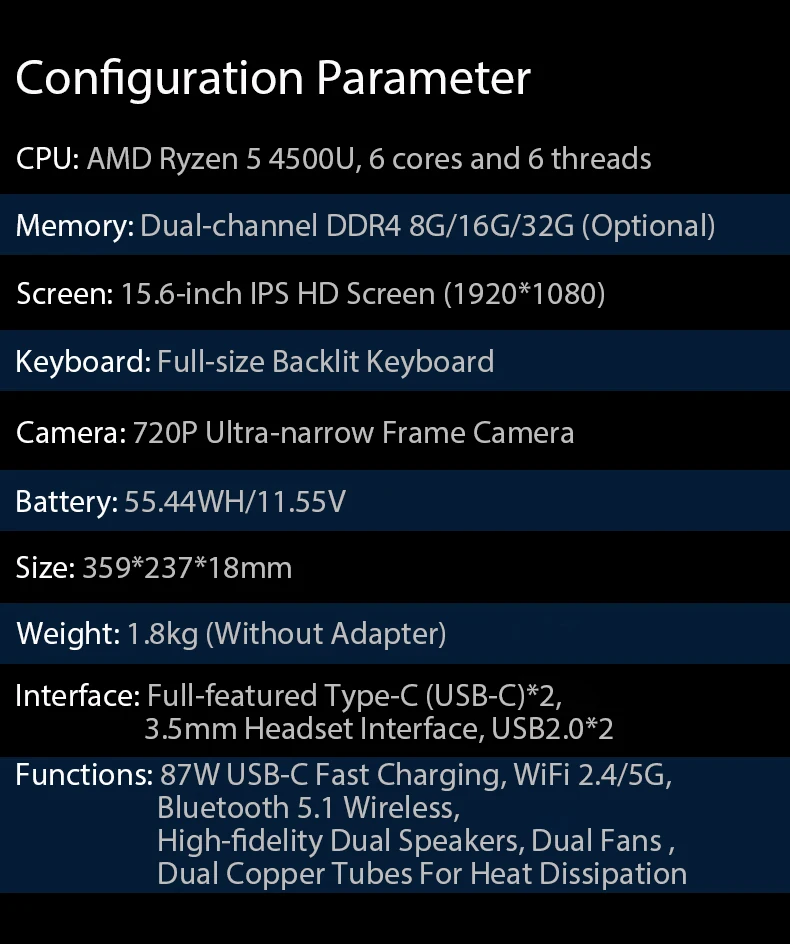Select the Weight label

tap(68, 634)
